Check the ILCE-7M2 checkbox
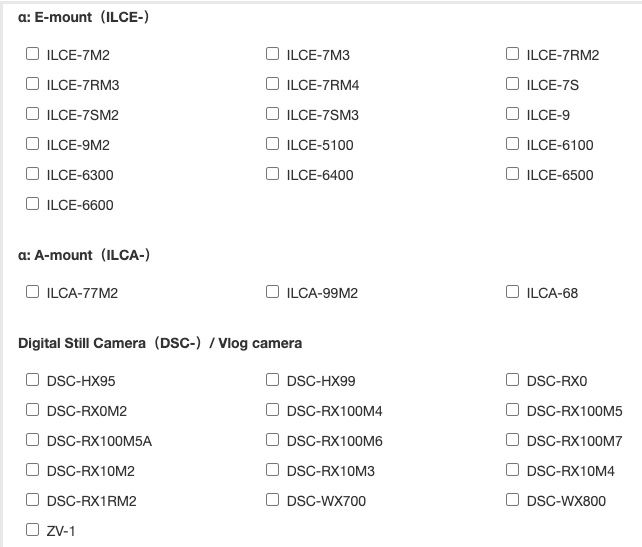The width and height of the screenshot is (642, 547). 33,54
